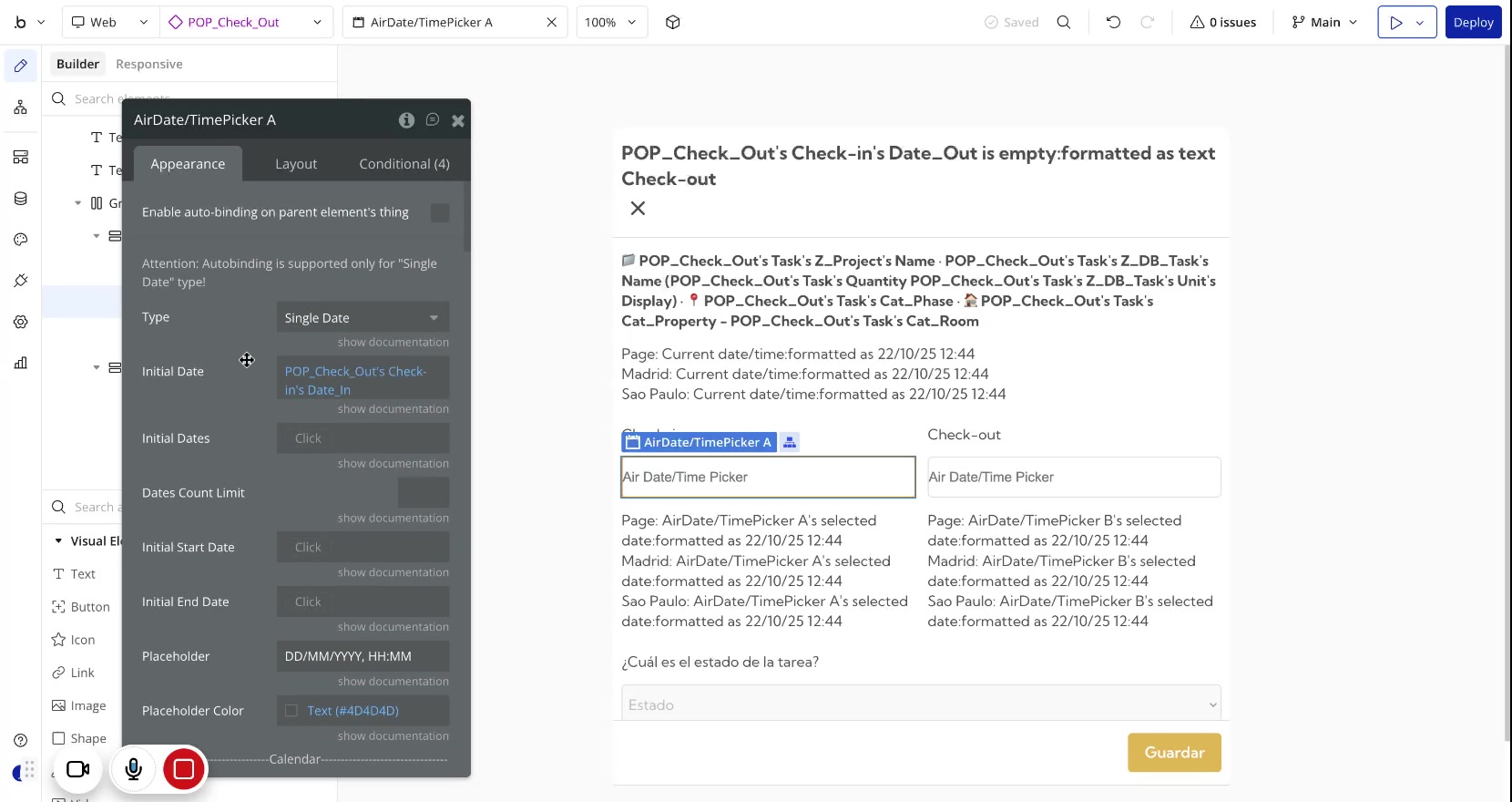Image resolution: width=1512 pixels, height=802 pixels.
Task: Click the Placeholder Color swatch box
Action: coord(291,711)
